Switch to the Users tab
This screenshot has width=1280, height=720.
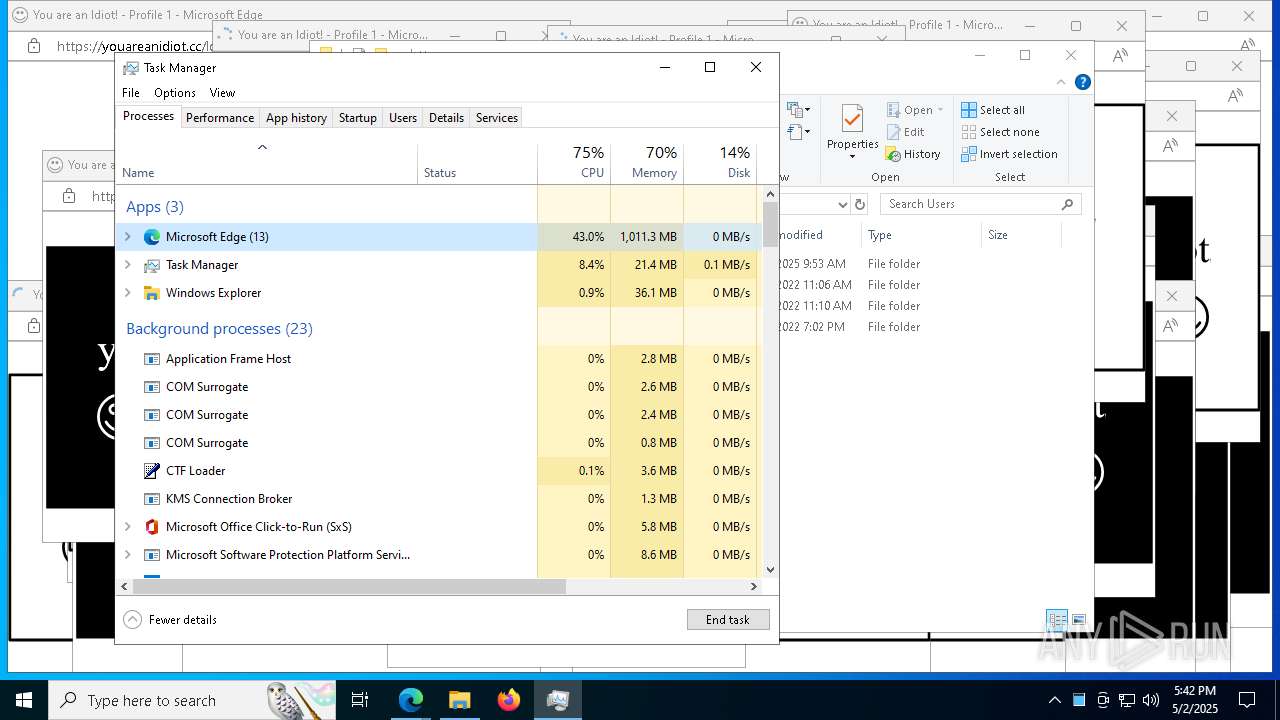click(x=403, y=118)
